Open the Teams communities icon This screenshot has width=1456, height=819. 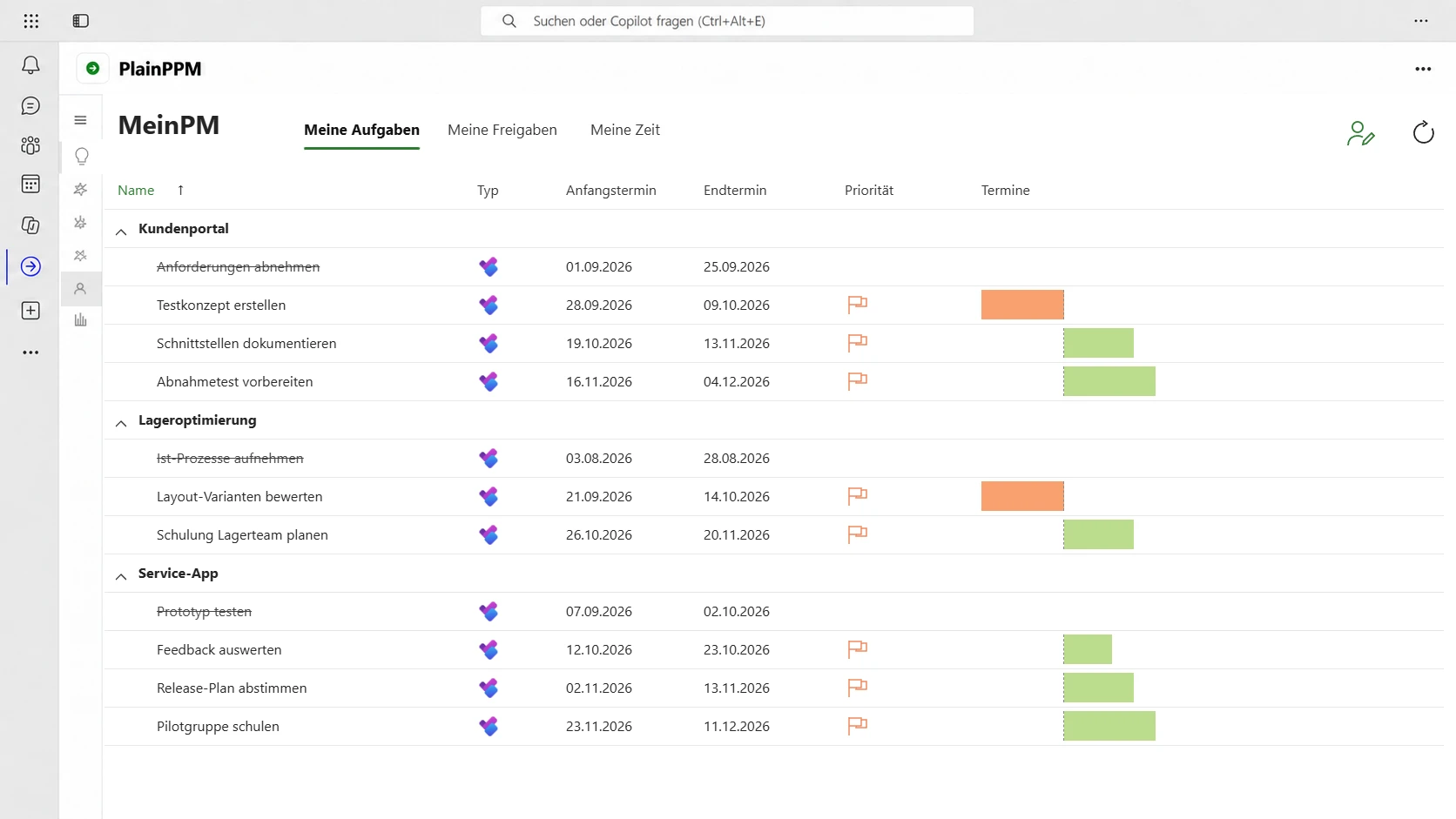[x=30, y=145]
